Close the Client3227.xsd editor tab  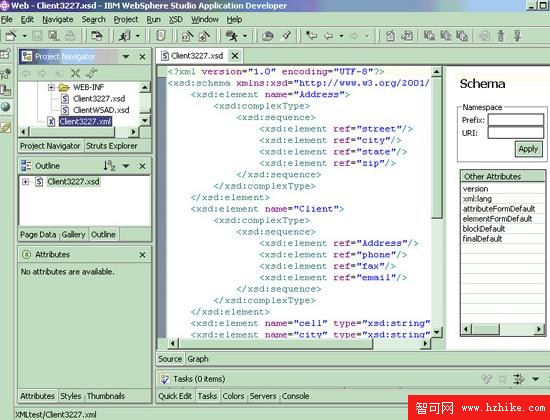click(x=235, y=55)
